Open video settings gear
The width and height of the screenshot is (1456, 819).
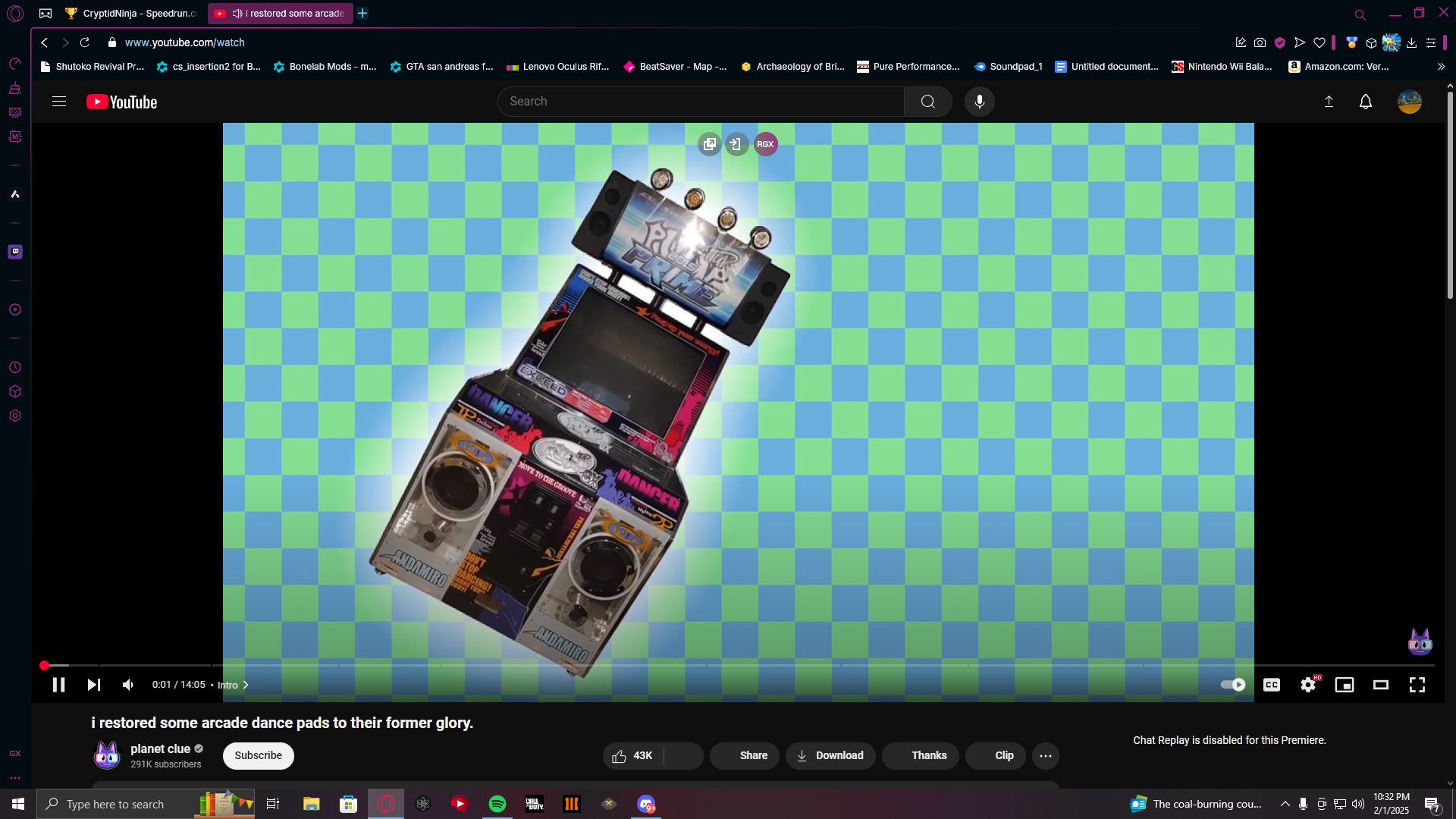[1307, 685]
